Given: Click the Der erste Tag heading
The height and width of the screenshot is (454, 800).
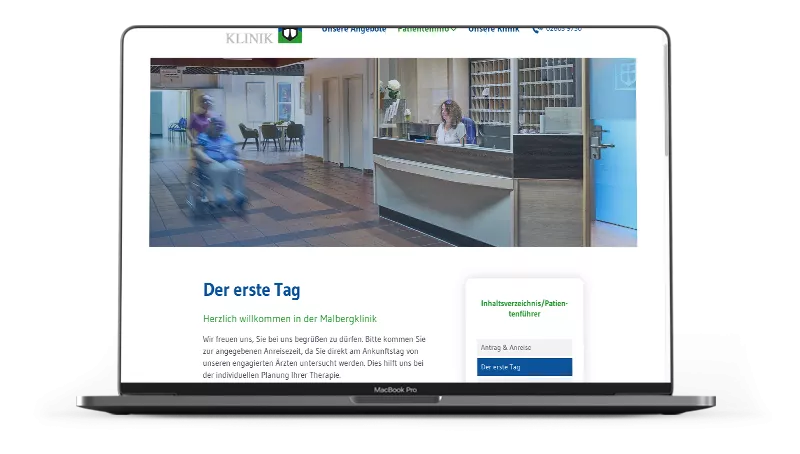Looking at the screenshot, I should (252, 290).
